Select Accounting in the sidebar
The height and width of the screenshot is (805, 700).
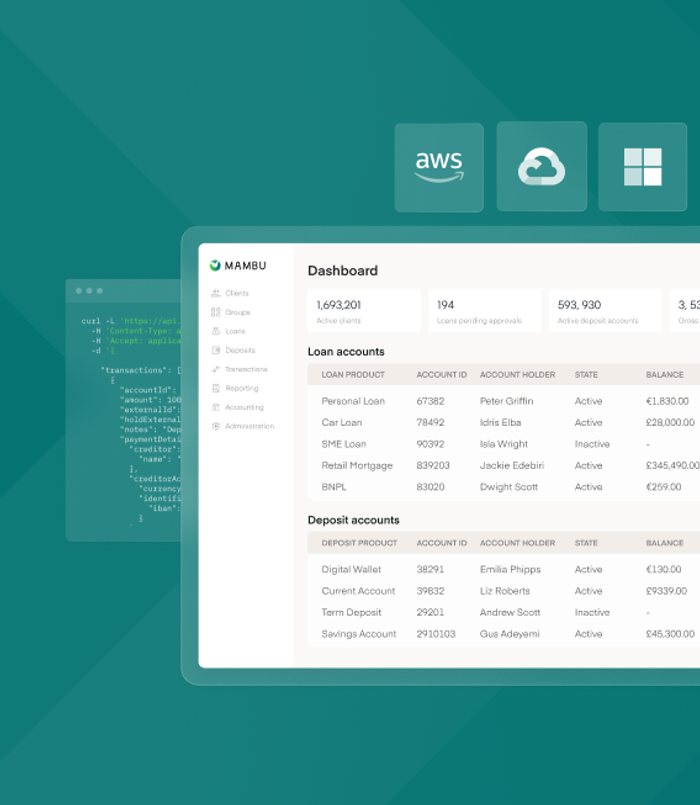238,407
